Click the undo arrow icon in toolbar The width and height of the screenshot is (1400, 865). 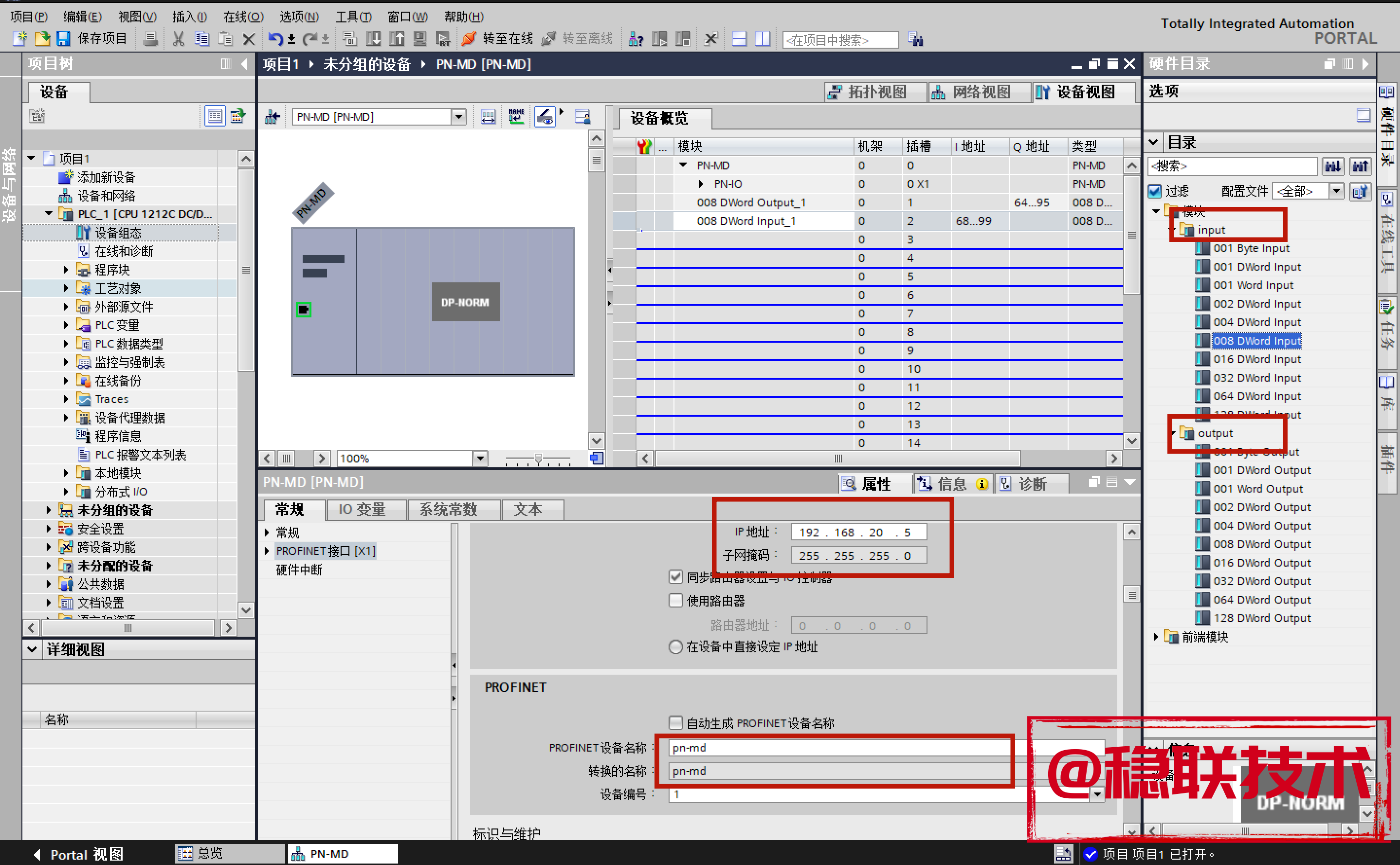click(x=275, y=39)
